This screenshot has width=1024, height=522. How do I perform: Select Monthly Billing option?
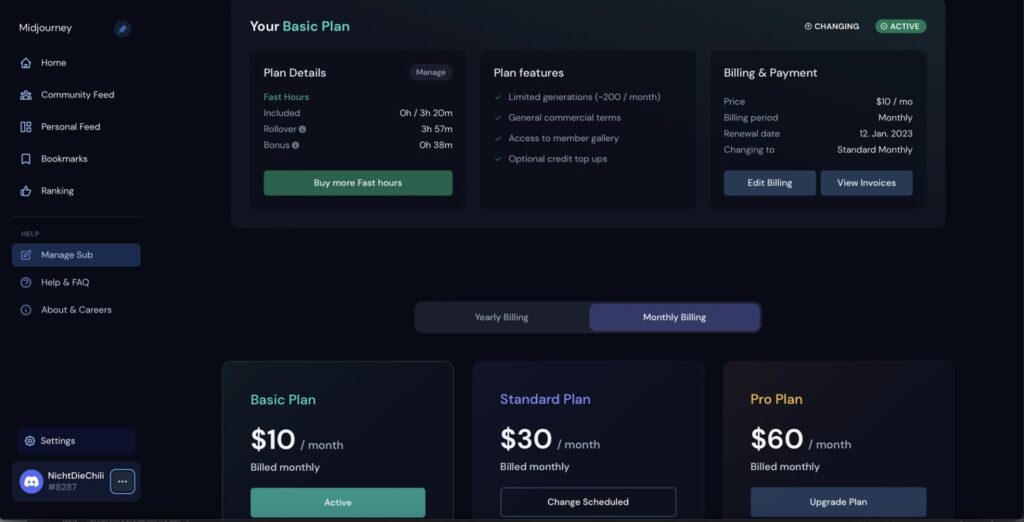pos(675,318)
